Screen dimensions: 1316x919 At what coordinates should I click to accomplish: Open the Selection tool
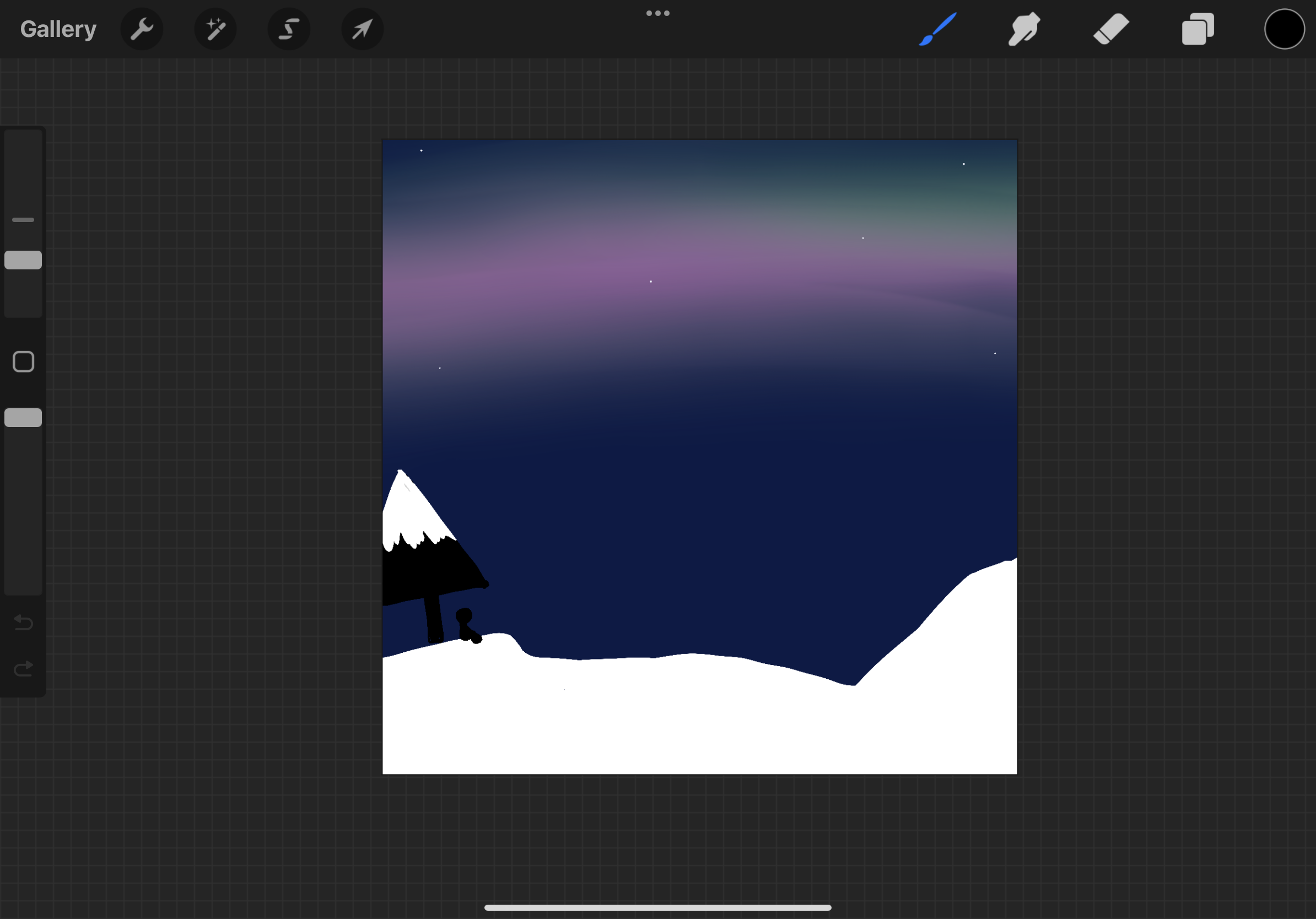pos(289,29)
